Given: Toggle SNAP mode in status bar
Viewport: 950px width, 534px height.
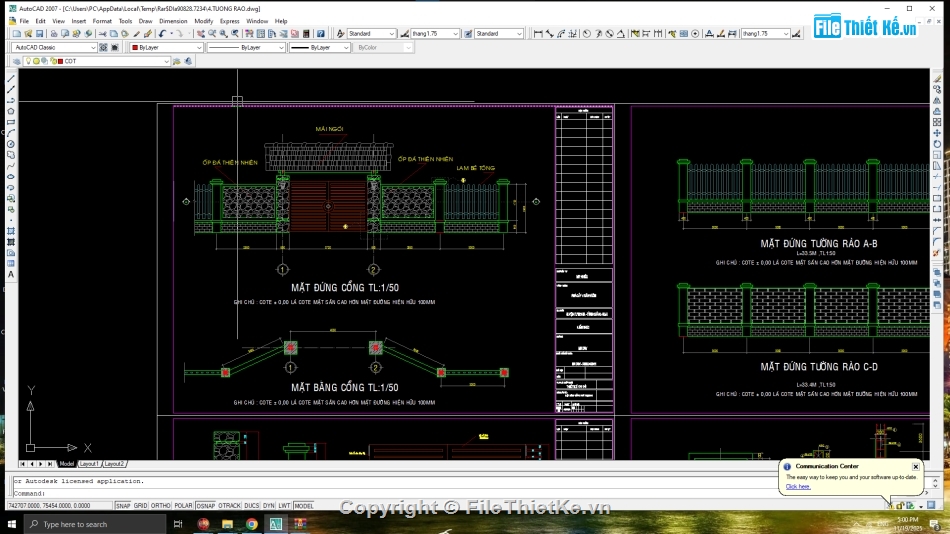Looking at the screenshot, I should 123,506.
